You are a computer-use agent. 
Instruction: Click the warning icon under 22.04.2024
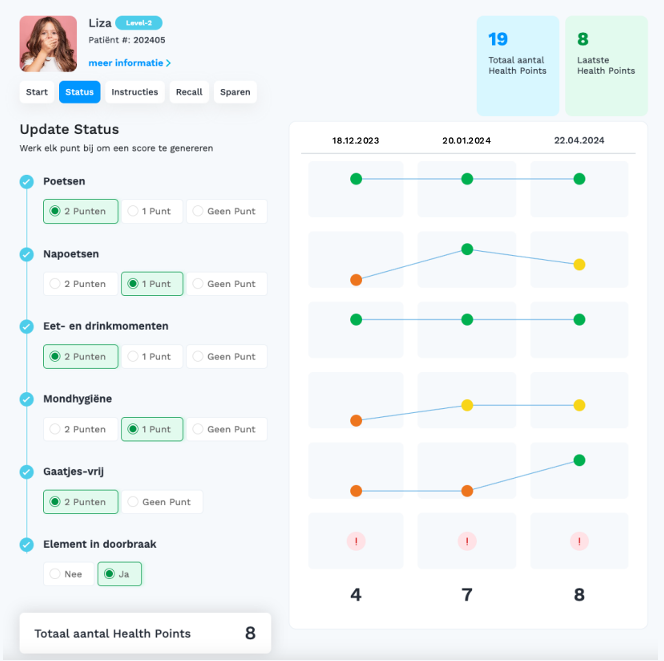(579, 541)
